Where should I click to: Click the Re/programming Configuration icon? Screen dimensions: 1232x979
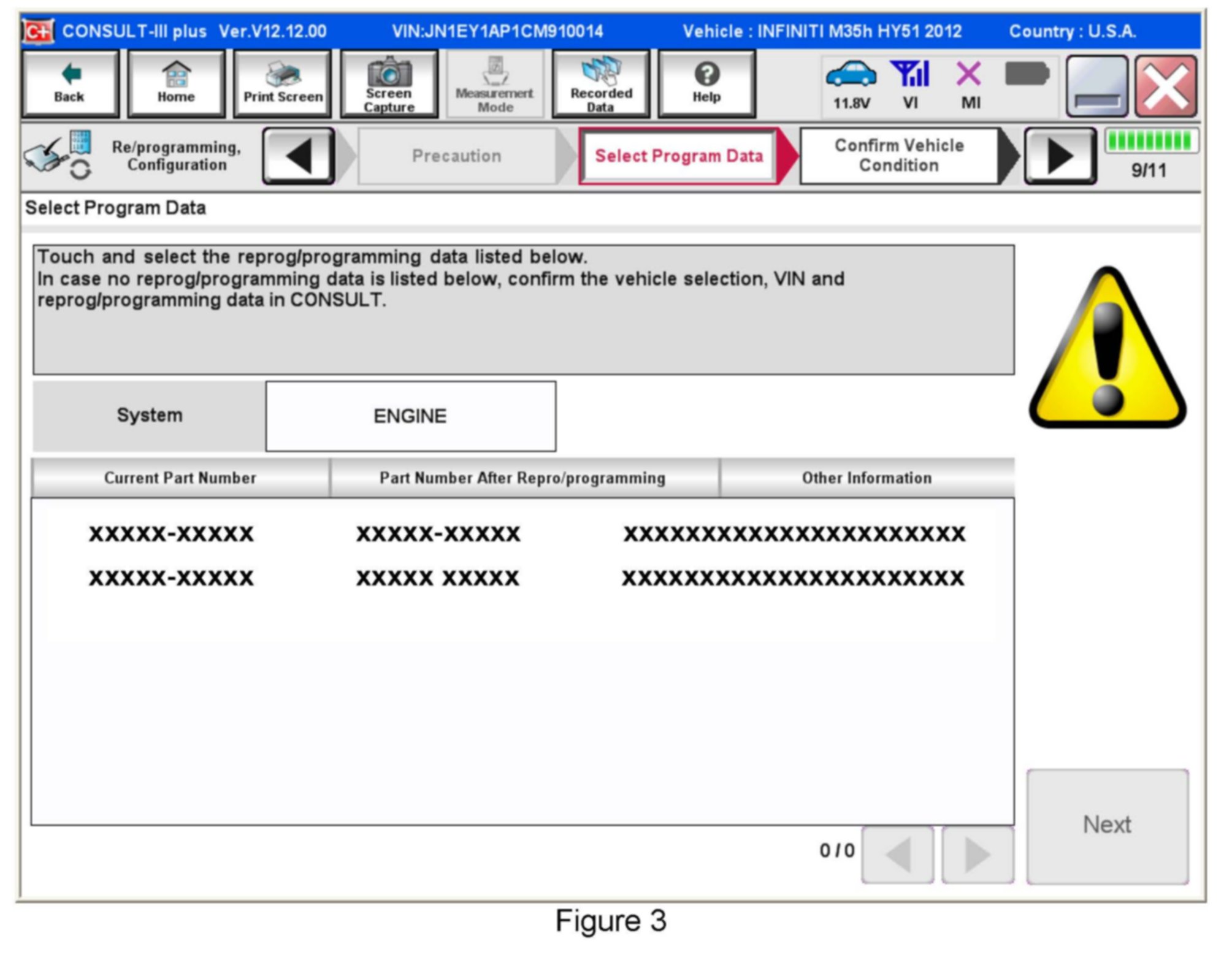click(58, 156)
